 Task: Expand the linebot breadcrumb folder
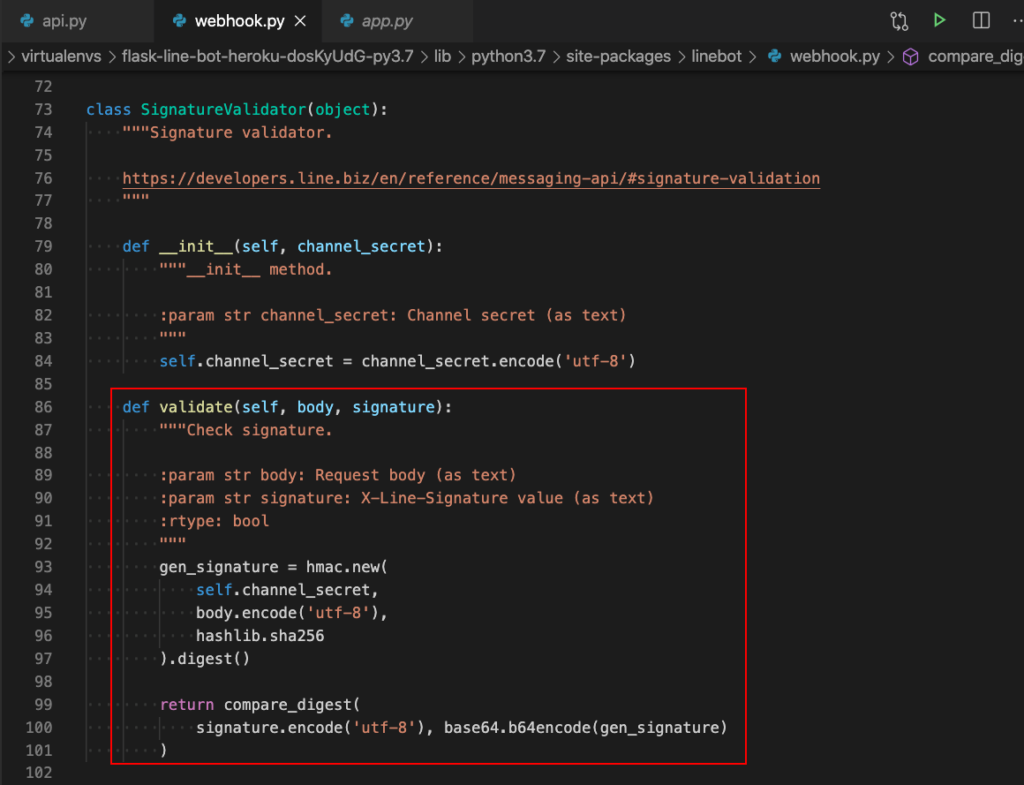point(717,57)
